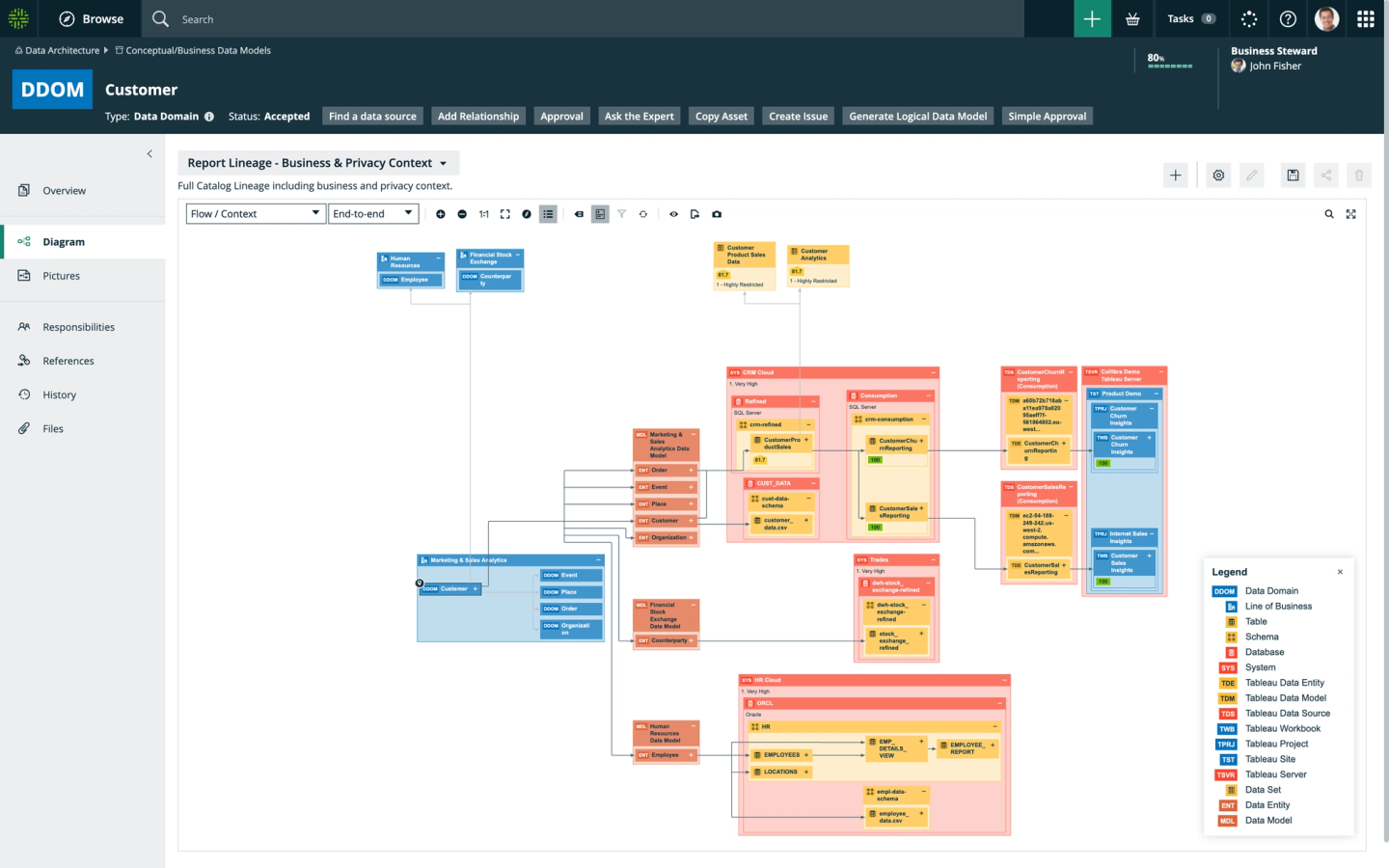This screenshot has width=1389, height=868.
Task: Open the Flow / Context dropdown
Action: (x=256, y=214)
